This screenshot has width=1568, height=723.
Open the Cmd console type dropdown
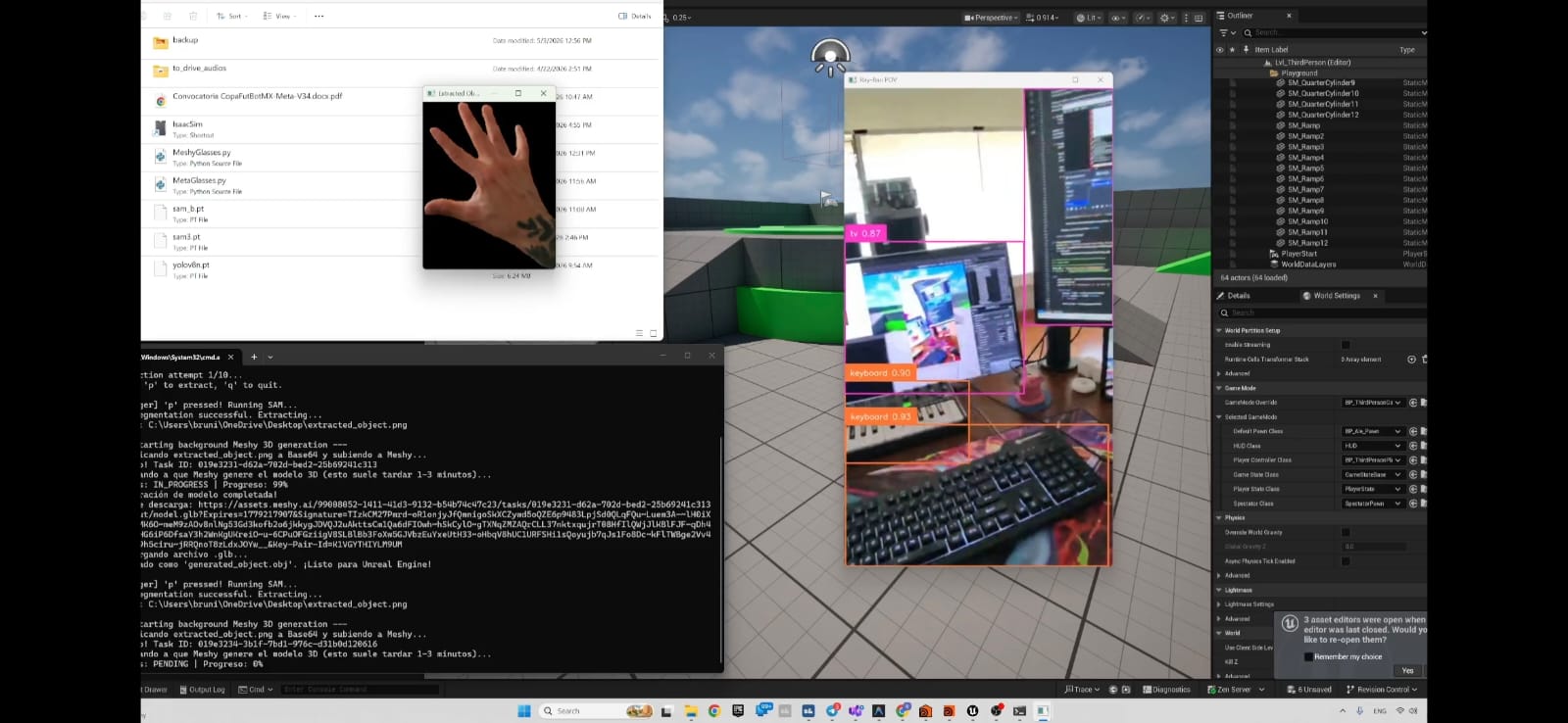pyautogui.click(x=255, y=690)
